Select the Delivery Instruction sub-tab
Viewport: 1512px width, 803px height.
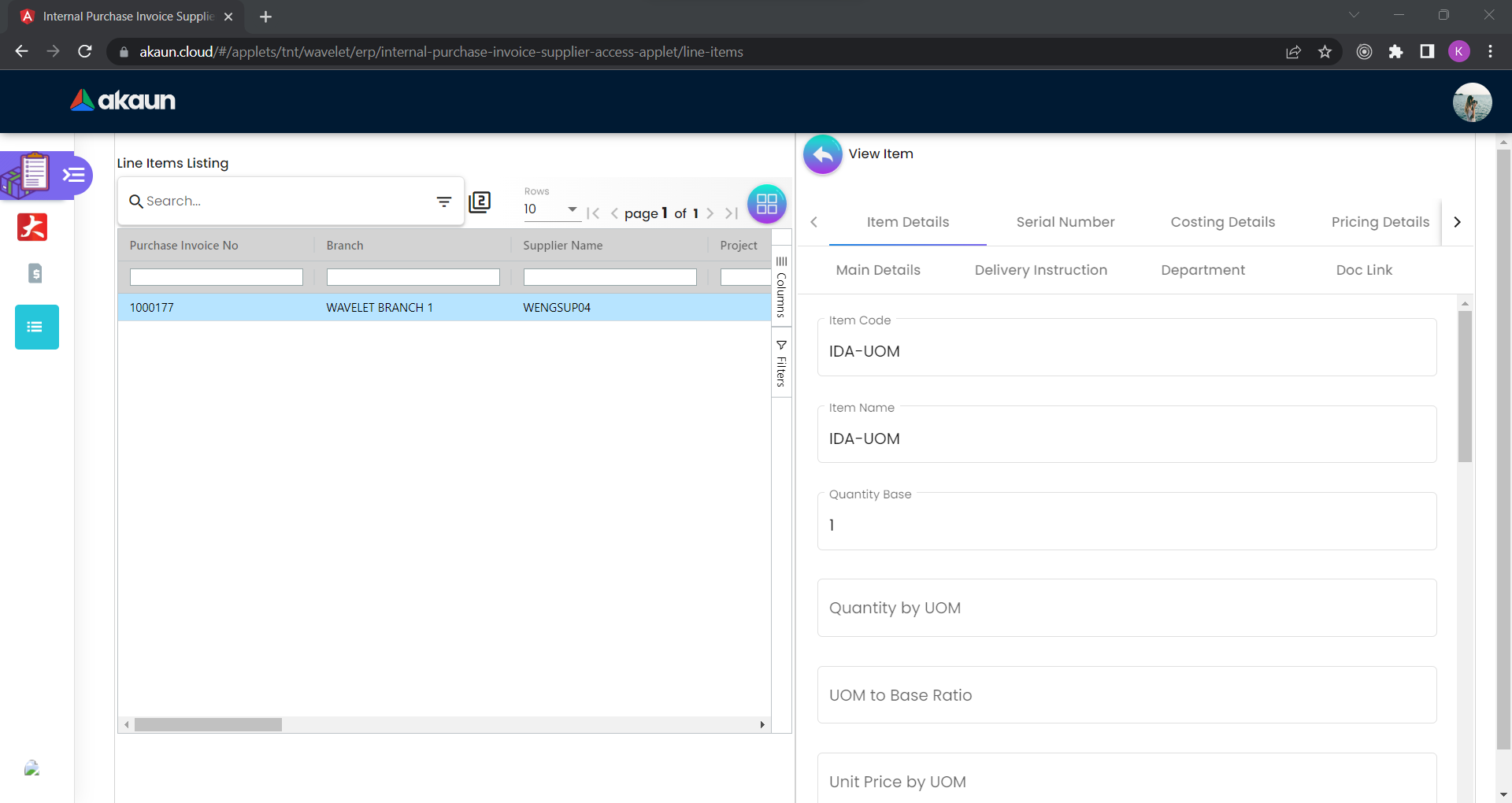(x=1040, y=270)
